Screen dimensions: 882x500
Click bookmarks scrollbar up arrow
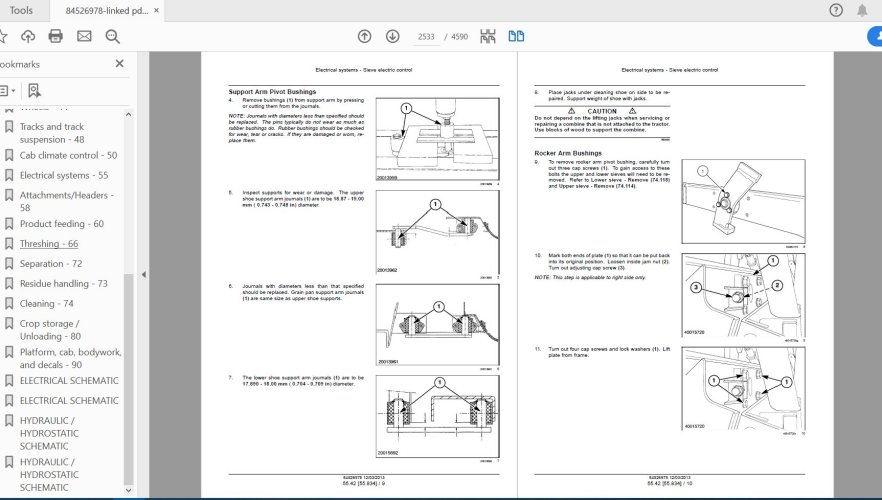tap(128, 115)
